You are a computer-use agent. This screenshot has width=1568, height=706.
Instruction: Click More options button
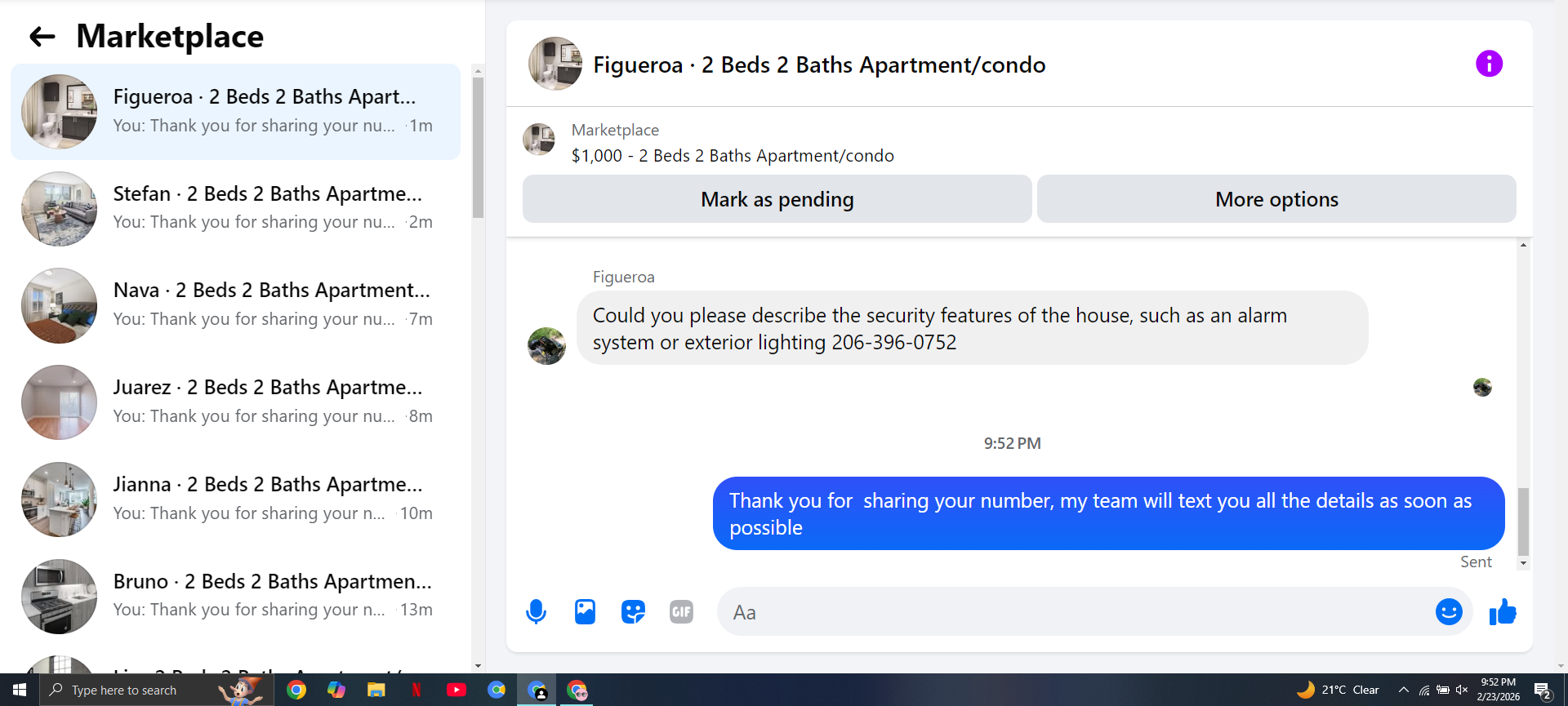point(1276,199)
